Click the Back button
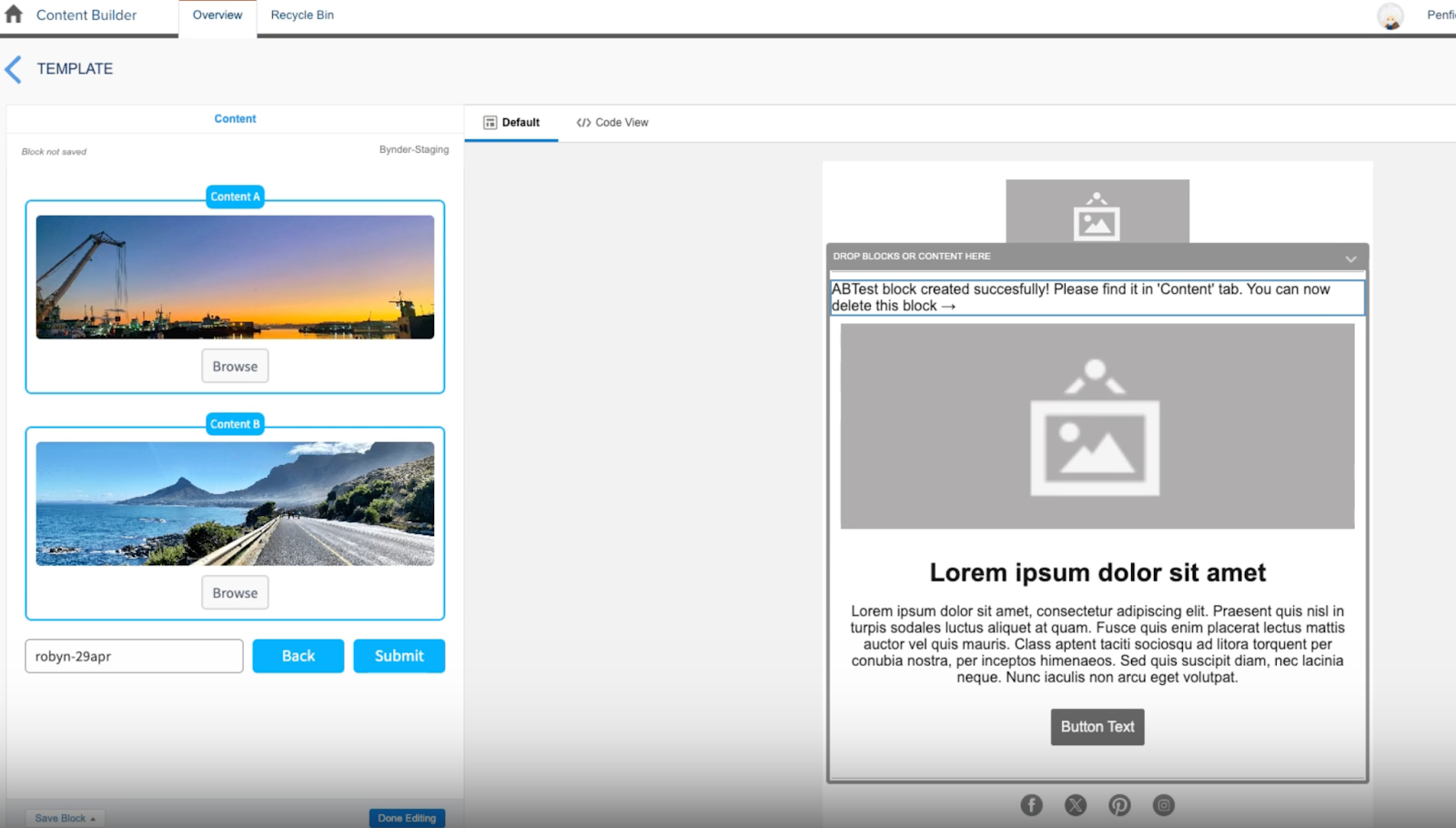 pyautogui.click(x=298, y=656)
